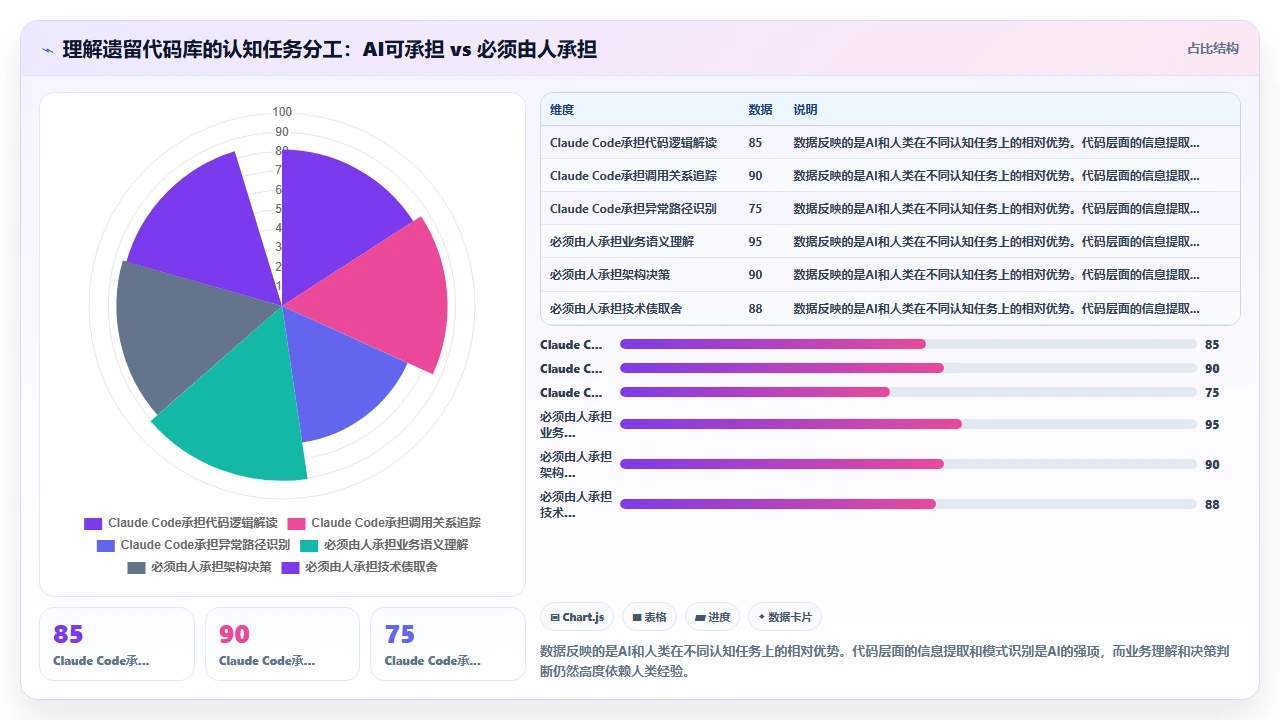Screen dimensions: 1280x720
Task: Click table value 88
Action: point(755,308)
